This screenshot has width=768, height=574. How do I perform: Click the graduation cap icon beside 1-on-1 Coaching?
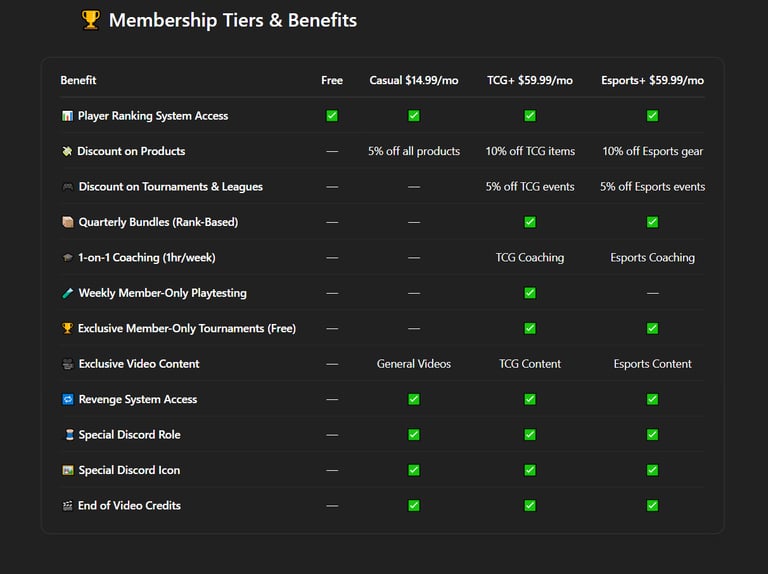[x=67, y=258]
